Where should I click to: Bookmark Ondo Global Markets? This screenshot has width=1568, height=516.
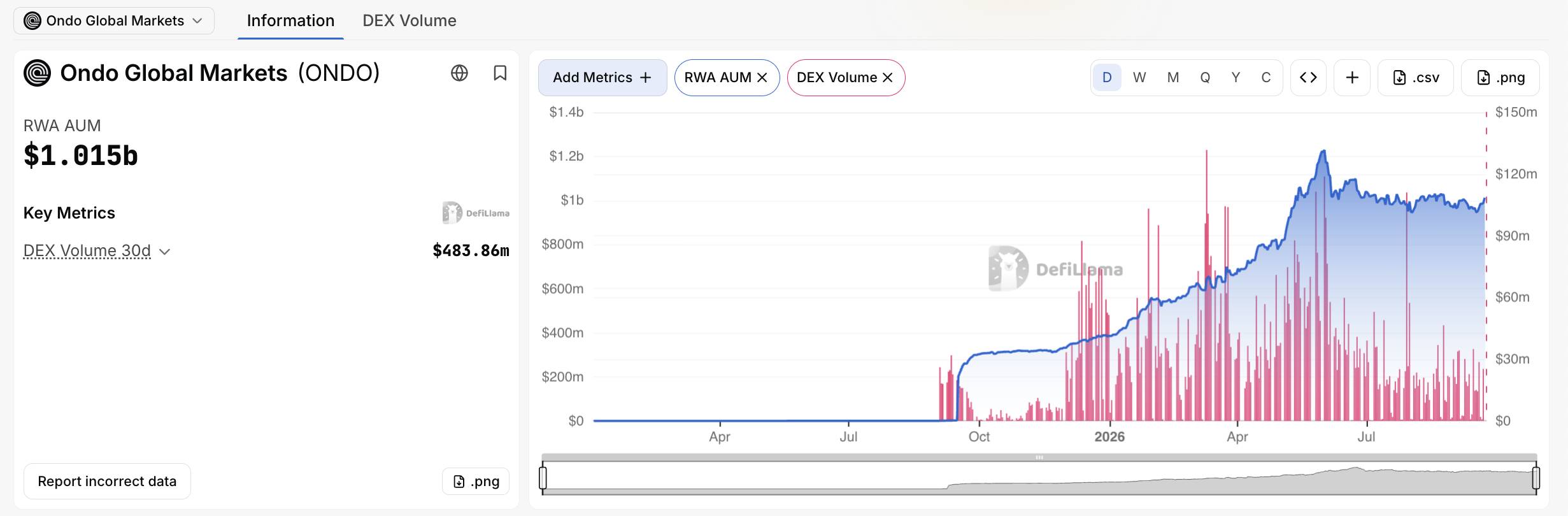[x=500, y=73]
